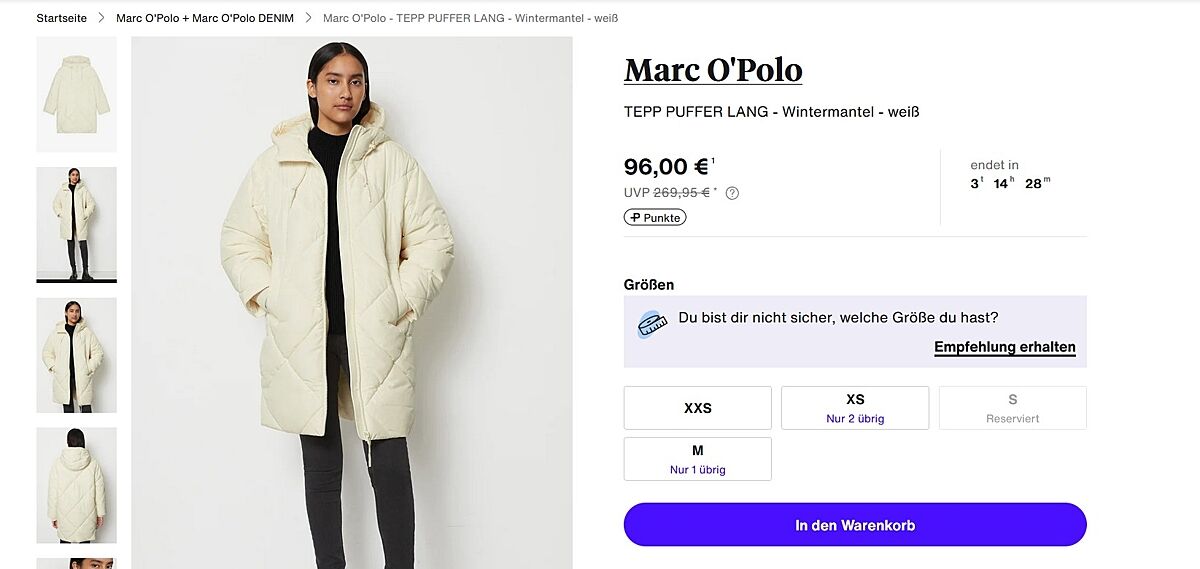Add item with In den Warenkorb
This screenshot has width=1200, height=569.
[855, 525]
